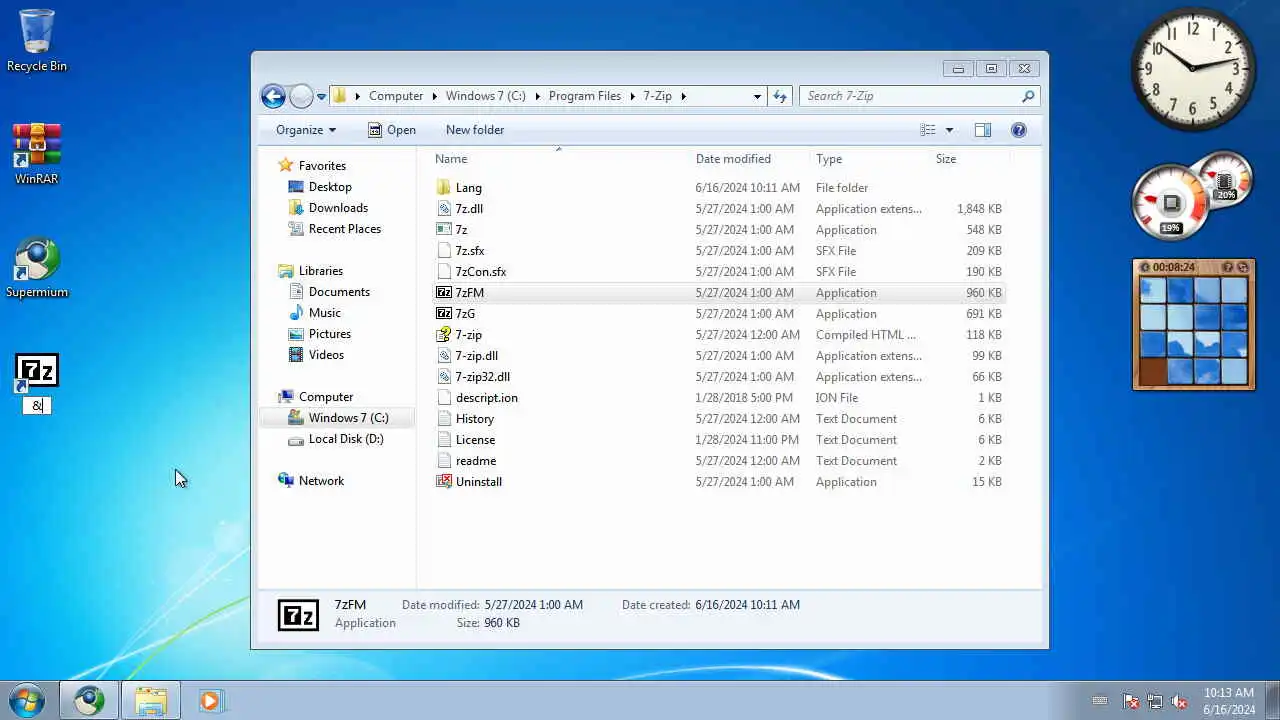The width and height of the screenshot is (1280, 720).
Task: Click Computer in the address breadcrumb
Action: click(x=396, y=96)
